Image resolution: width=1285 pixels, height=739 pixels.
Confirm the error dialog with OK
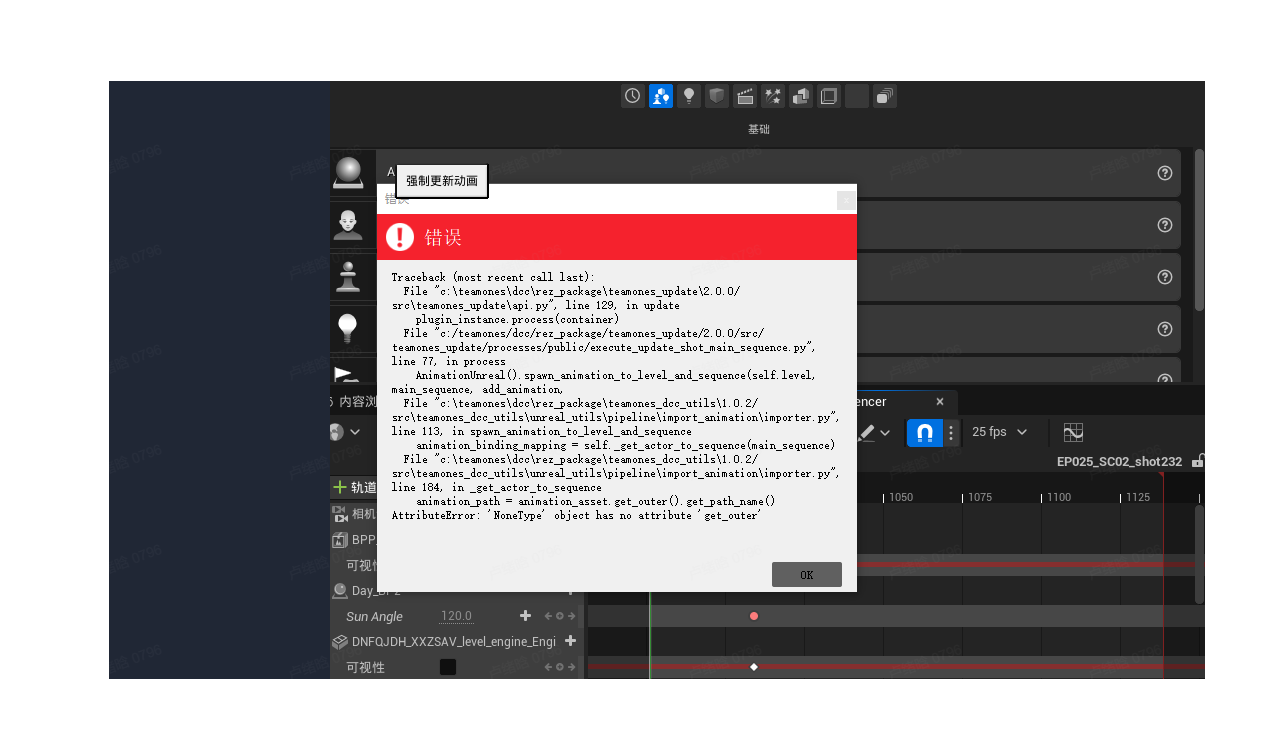point(807,575)
